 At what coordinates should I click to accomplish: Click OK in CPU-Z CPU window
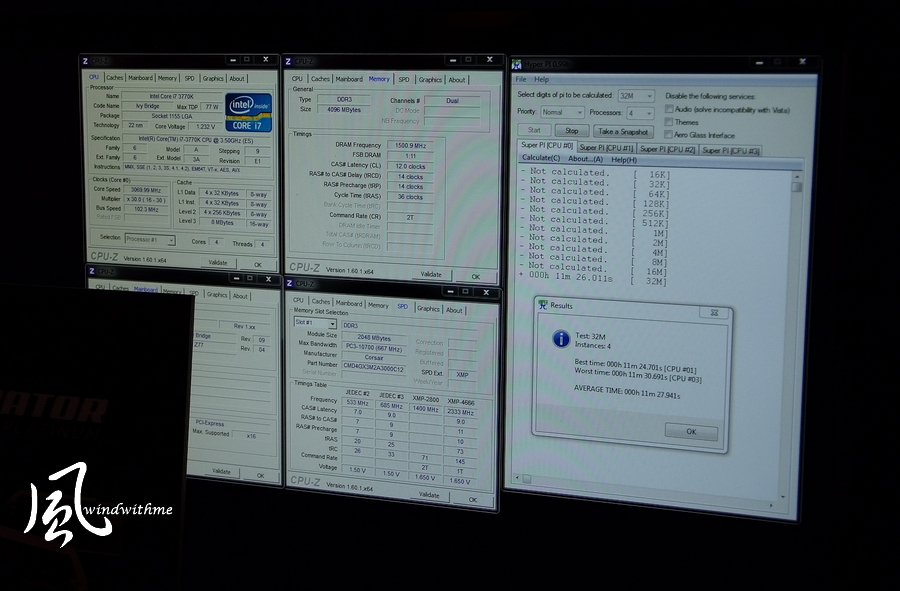coord(258,265)
